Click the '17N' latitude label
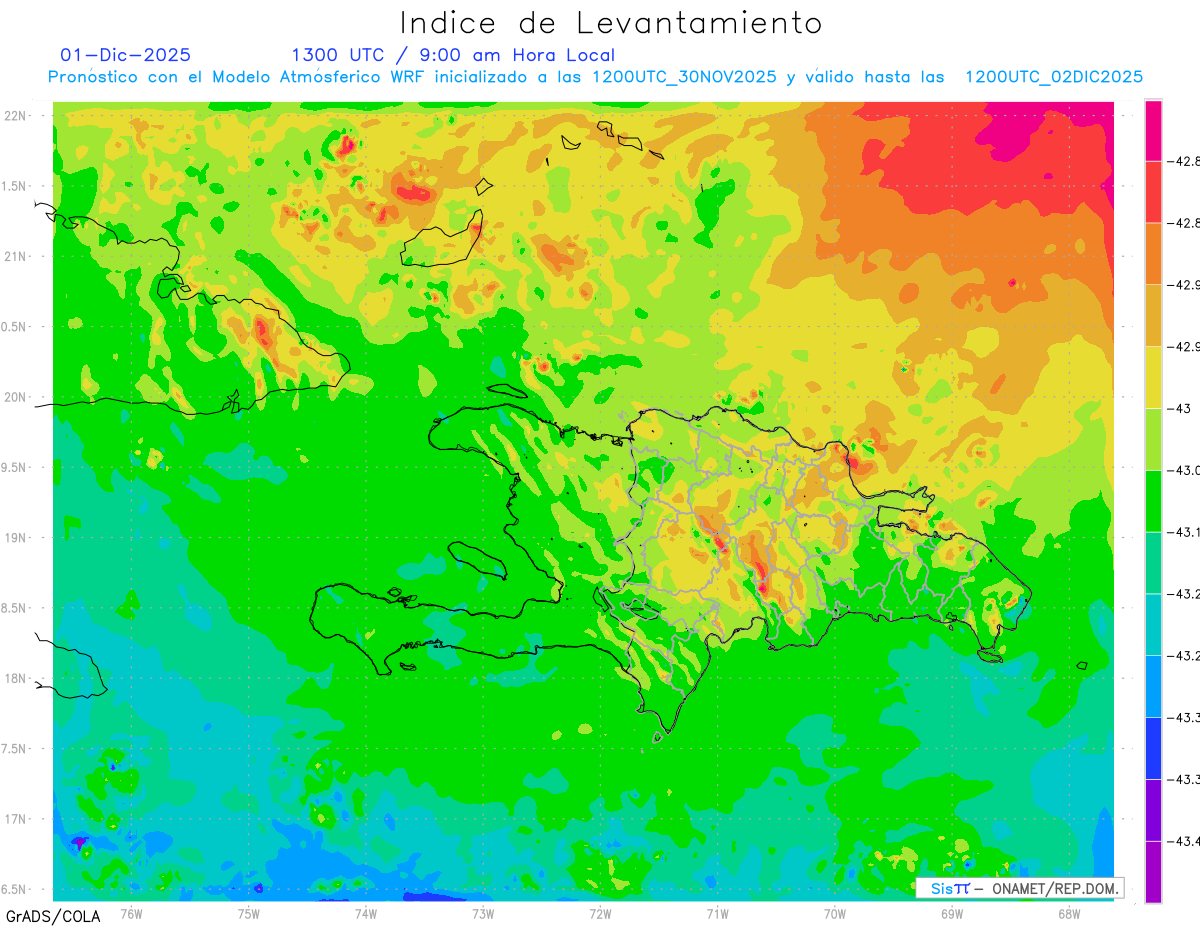The width and height of the screenshot is (1200, 927). [17, 819]
